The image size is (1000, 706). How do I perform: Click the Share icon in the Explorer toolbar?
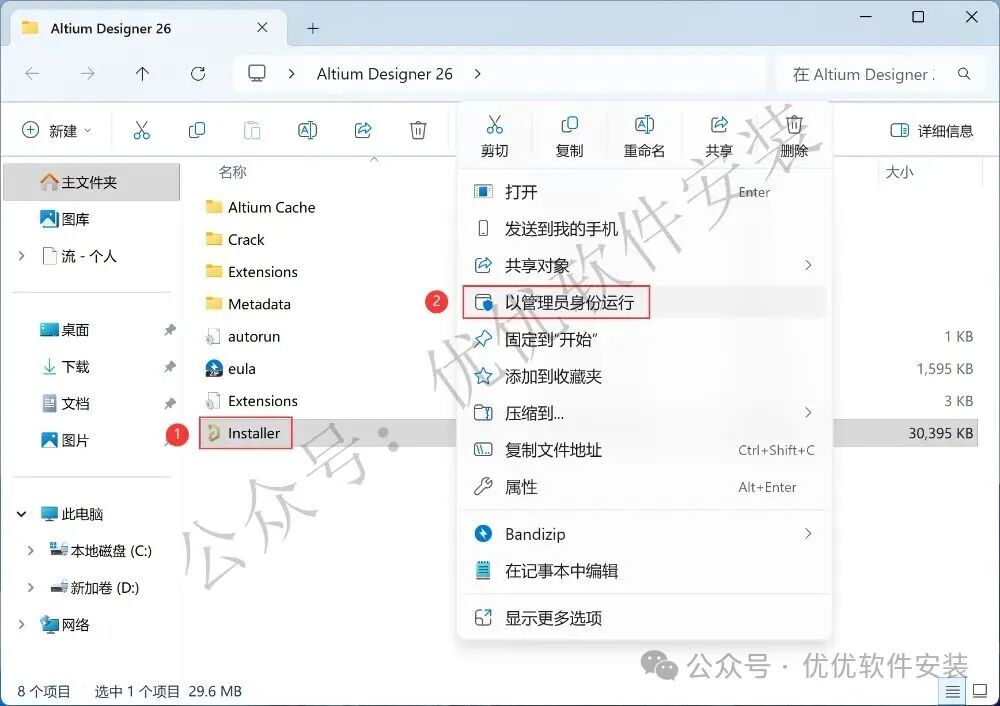[x=363, y=130]
